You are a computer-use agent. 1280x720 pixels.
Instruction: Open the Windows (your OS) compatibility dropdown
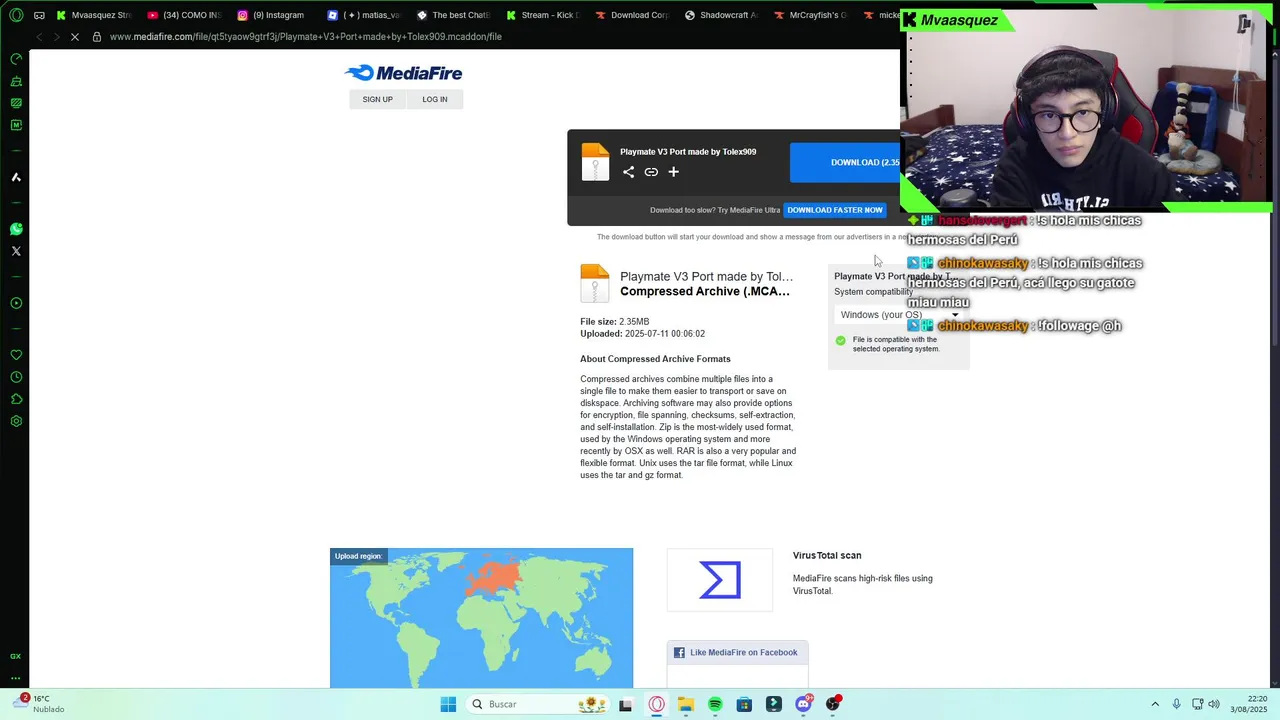[x=899, y=315]
